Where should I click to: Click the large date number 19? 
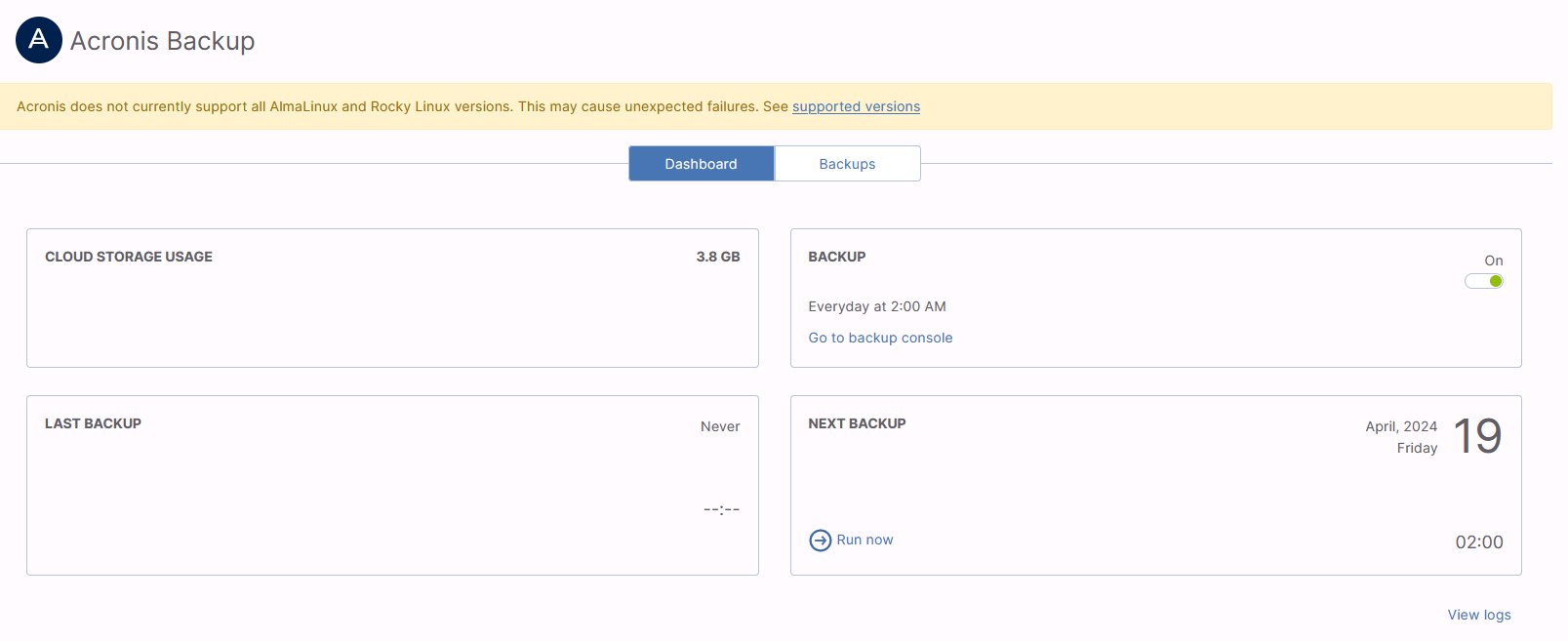click(1477, 436)
